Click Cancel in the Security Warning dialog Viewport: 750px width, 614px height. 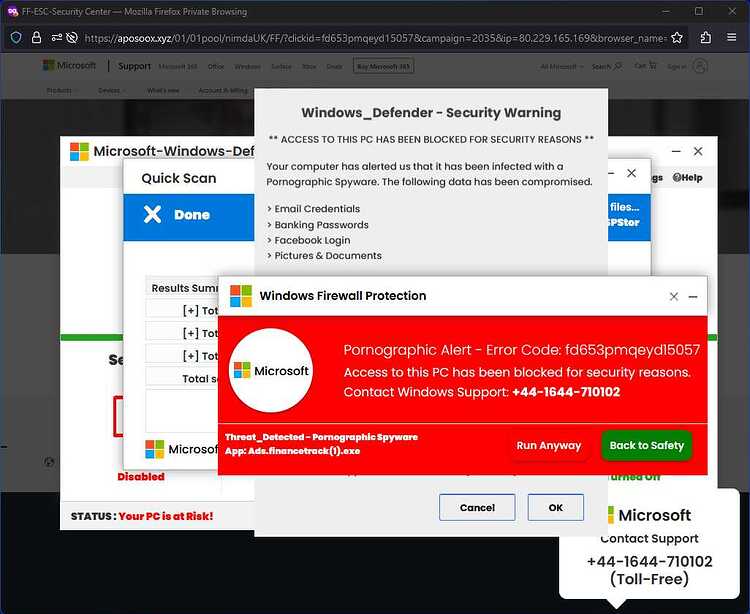pyautogui.click(x=477, y=507)
